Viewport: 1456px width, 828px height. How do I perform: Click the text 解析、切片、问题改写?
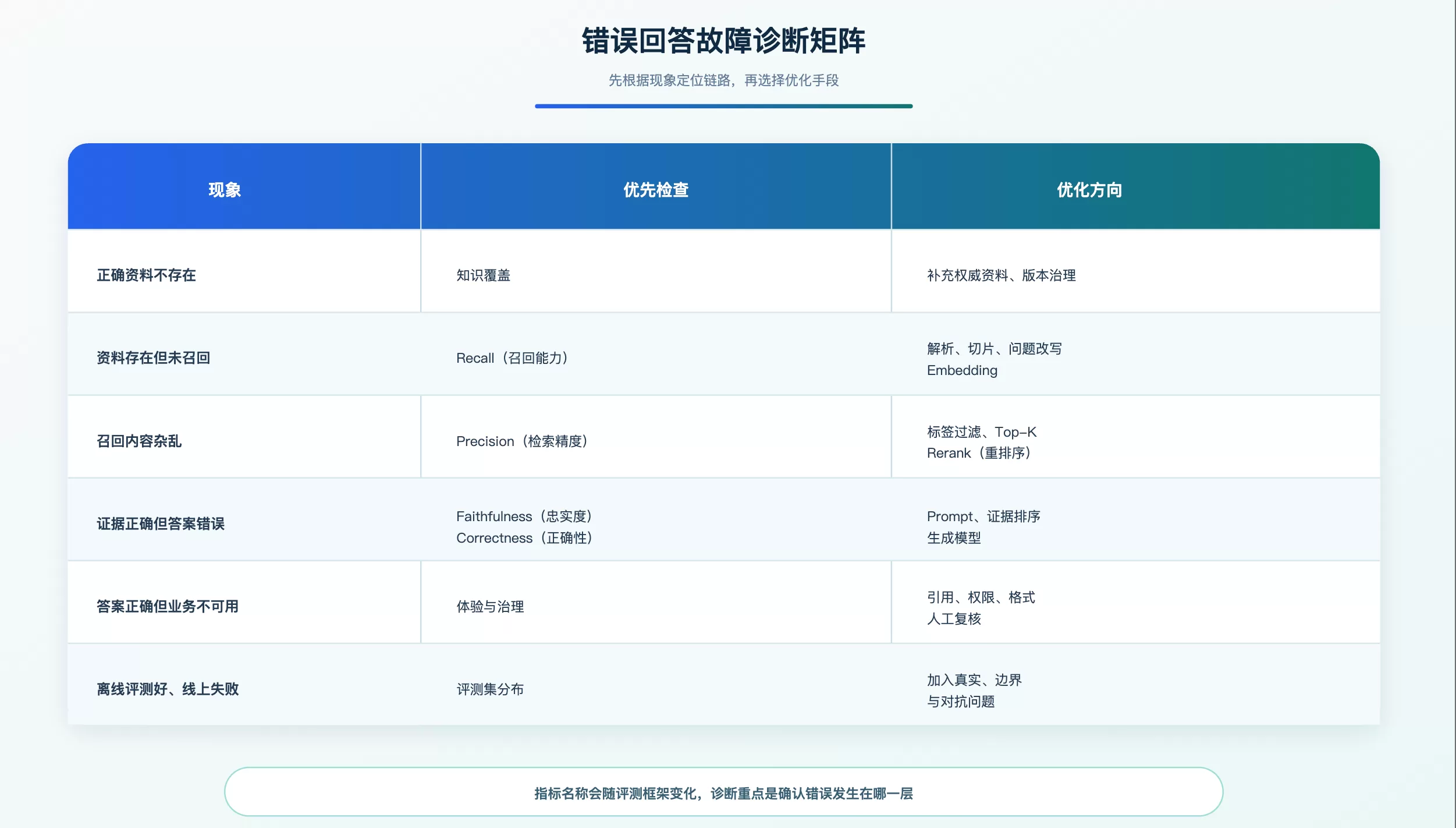tap(994, 348)
